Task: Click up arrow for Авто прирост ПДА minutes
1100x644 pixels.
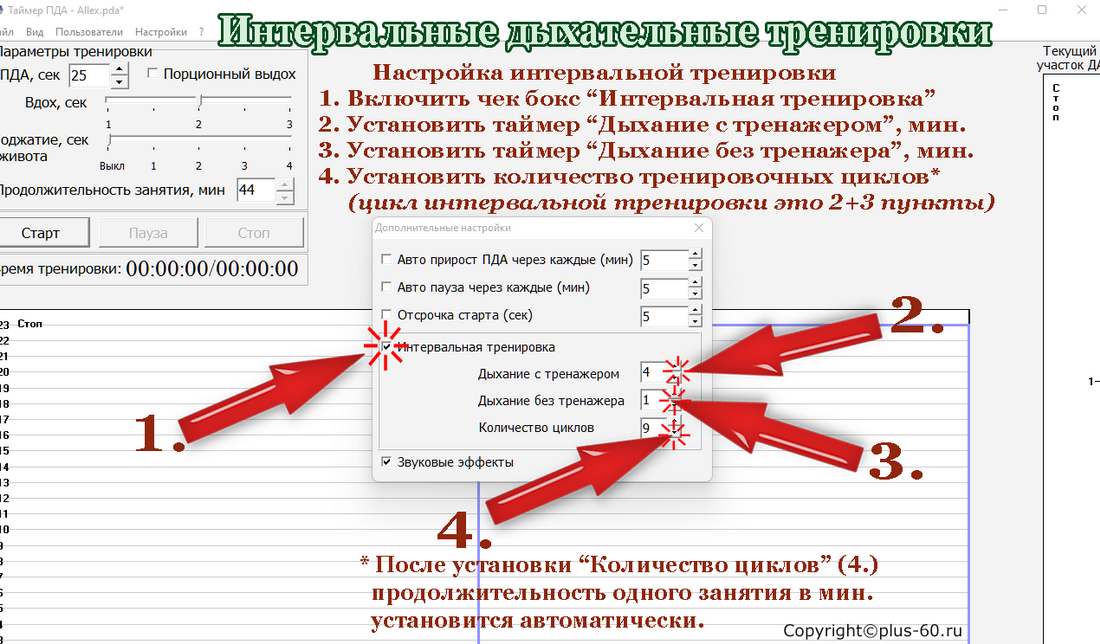Action: click(694, 254)
